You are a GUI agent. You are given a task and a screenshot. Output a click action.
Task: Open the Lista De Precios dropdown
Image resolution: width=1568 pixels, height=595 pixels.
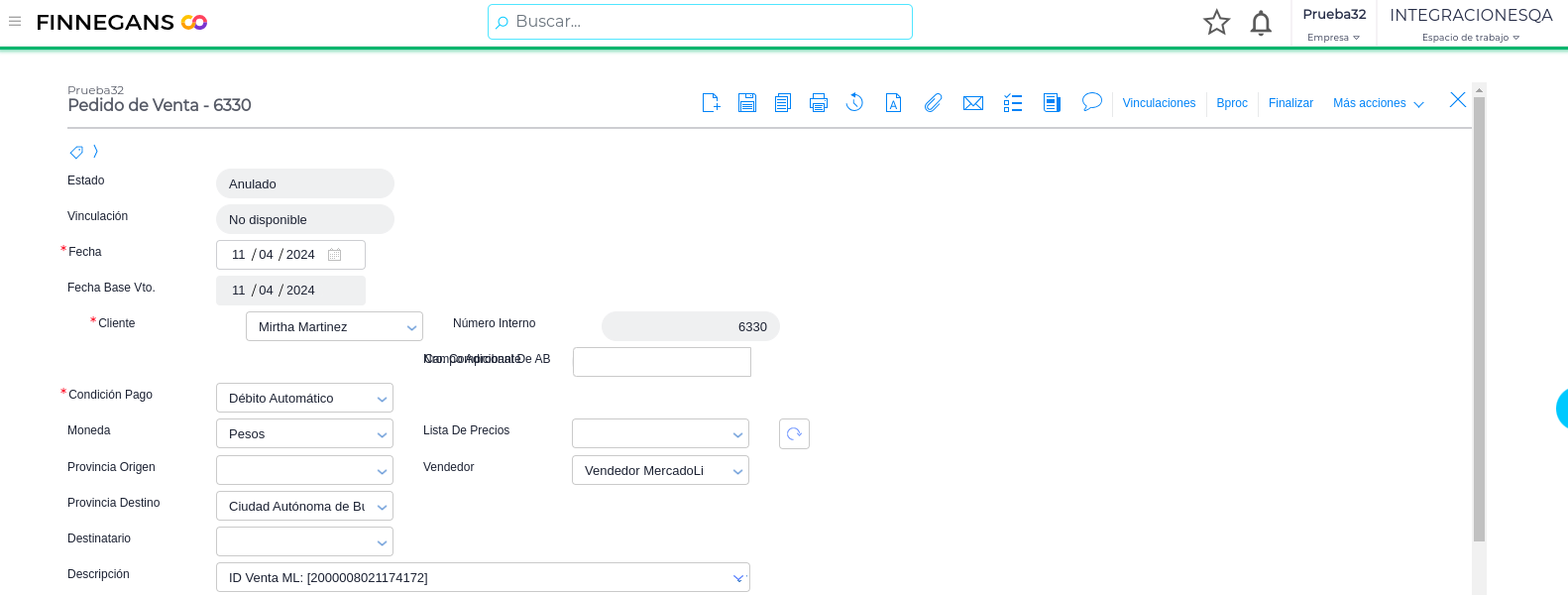coord(660,433)
